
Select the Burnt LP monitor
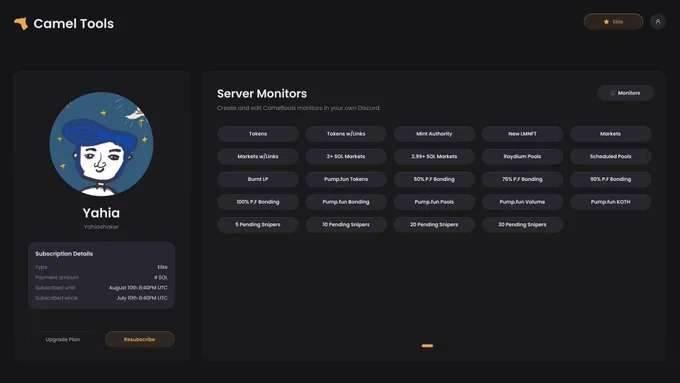[258, 179]
